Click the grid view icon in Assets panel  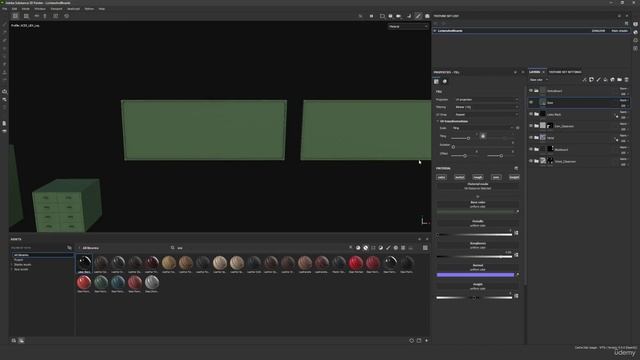425,248
